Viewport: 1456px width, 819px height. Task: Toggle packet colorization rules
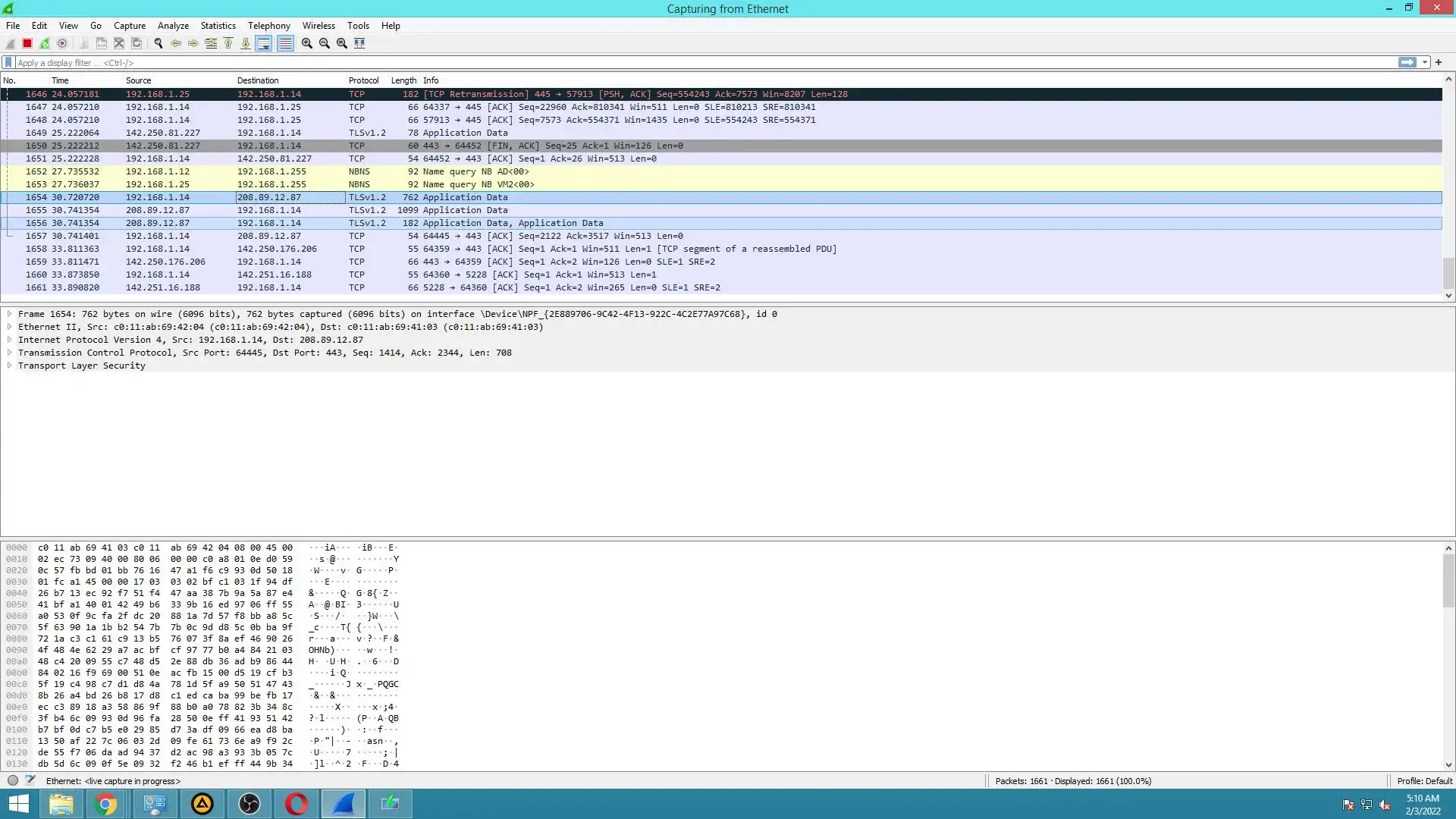pyautogui.click(x=285, y=43)
